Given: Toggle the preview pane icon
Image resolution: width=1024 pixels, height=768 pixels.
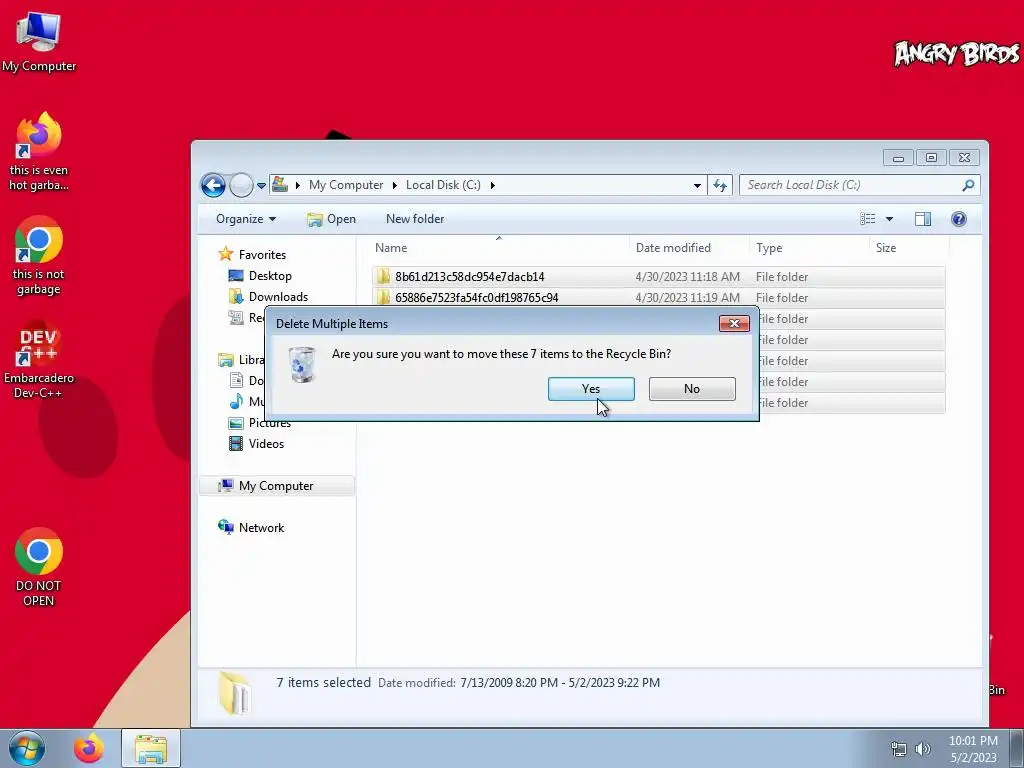Looking at the screenshot, I should pyautogui.click(x=923, y=219).
